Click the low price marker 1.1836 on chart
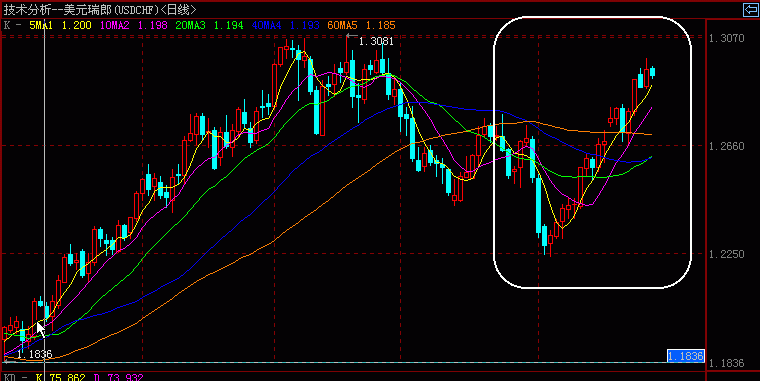The width and height of the screenshot is (760, 381). click(x=34, y=354)
